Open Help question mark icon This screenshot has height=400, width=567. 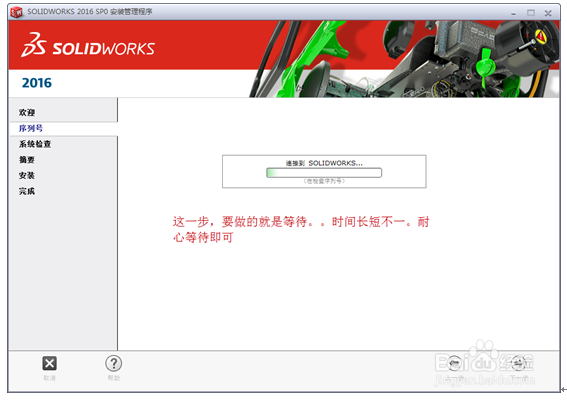point(114,363)
